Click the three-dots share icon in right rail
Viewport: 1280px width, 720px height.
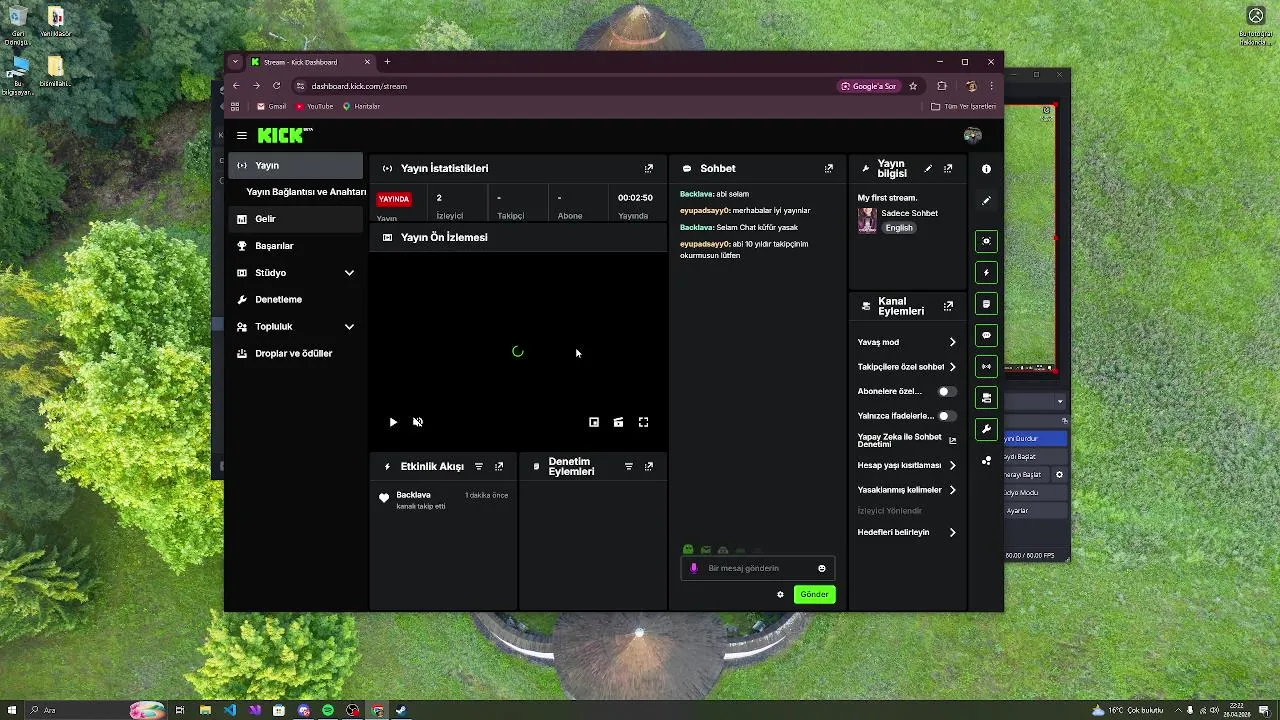(986, 460)
